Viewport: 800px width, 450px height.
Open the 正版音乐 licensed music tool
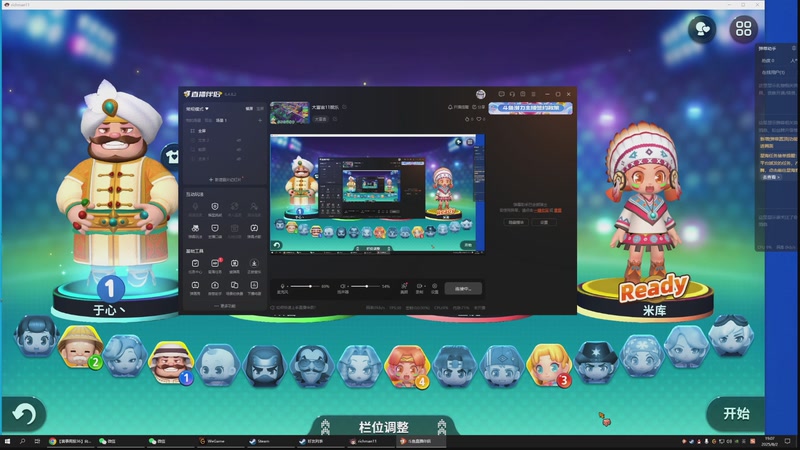254,266
